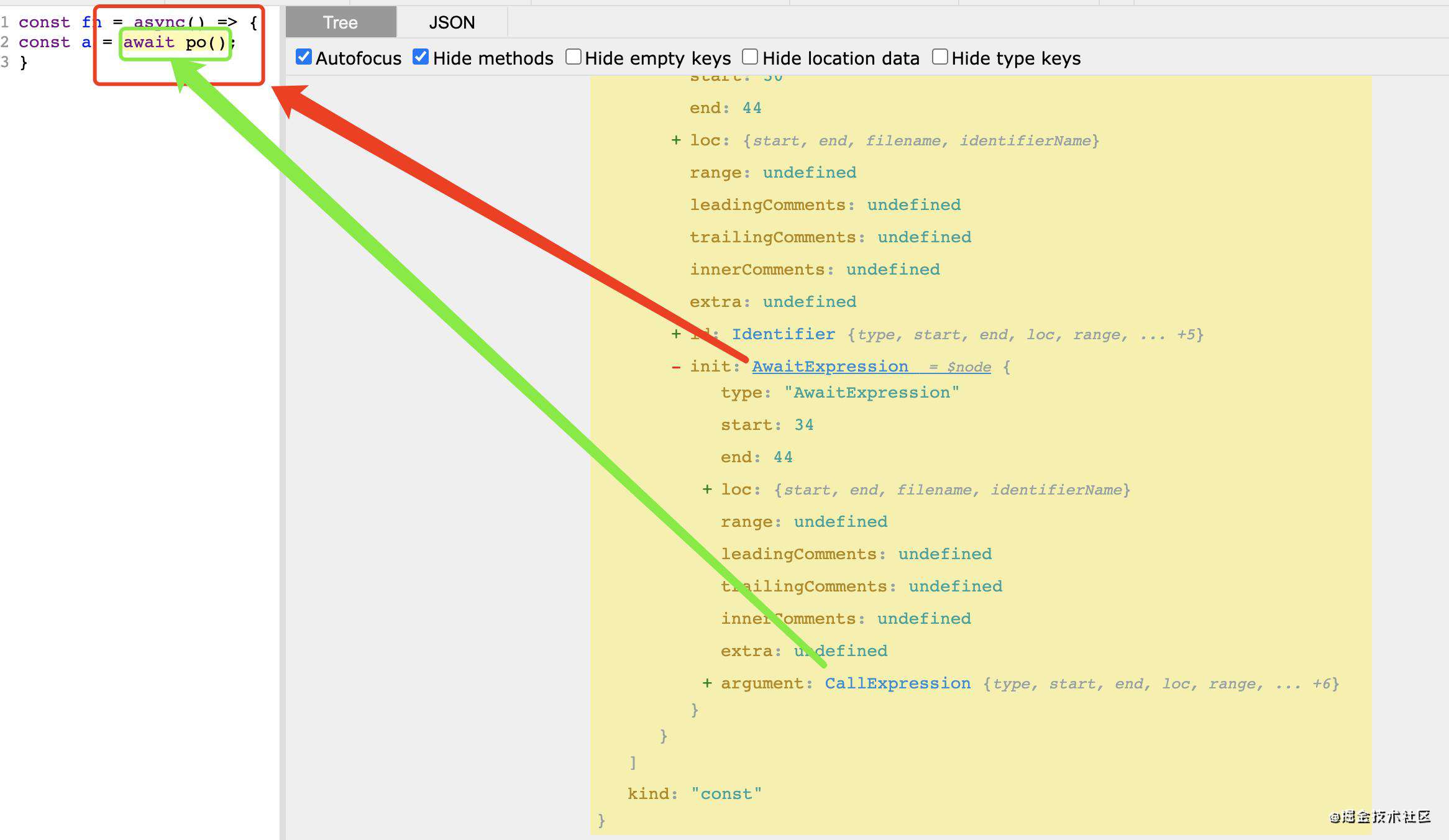Switch to the JSON tab
The image size is (1449, 840).
[452, 22]
